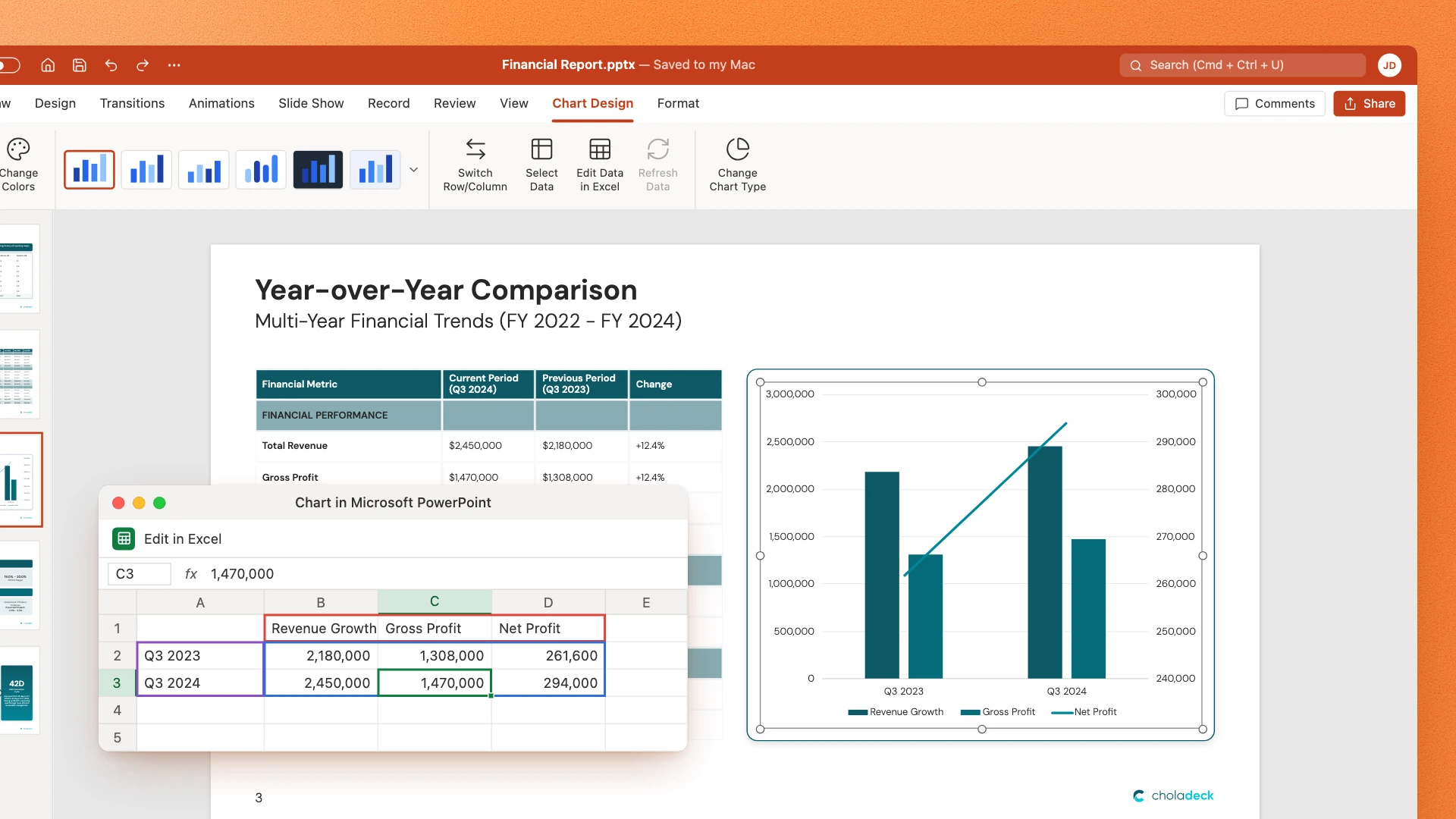Select the Chart Design tab
The width and height of the screenshot is (1456, 819).
593,103
